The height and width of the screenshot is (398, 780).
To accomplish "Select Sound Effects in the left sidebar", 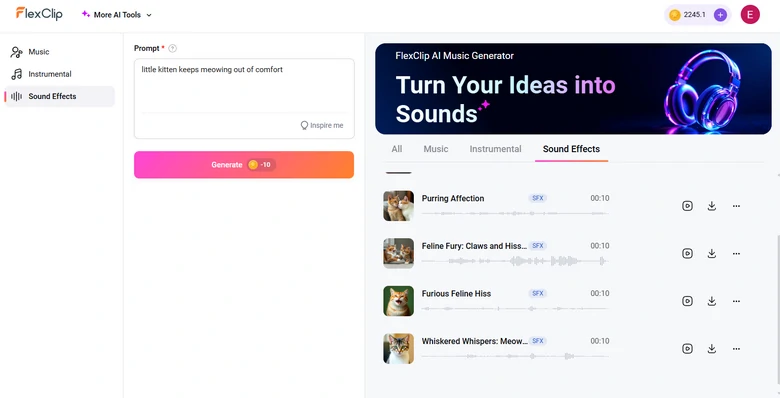I will click(59, 97).
